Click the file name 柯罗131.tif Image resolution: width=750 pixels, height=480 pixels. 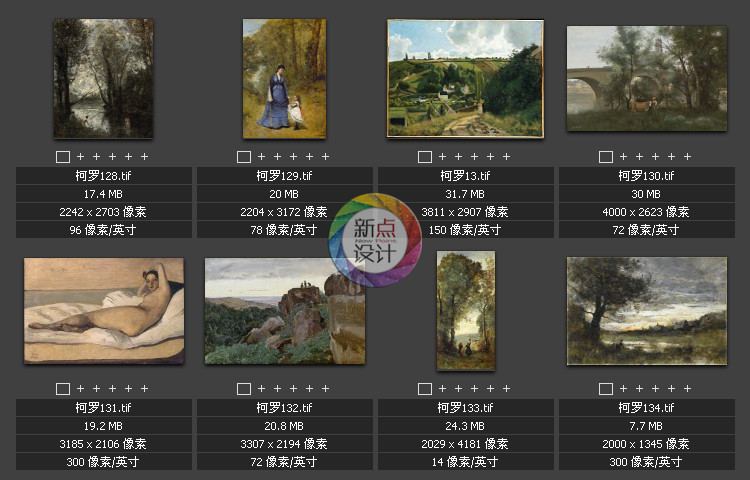[103, 408]
